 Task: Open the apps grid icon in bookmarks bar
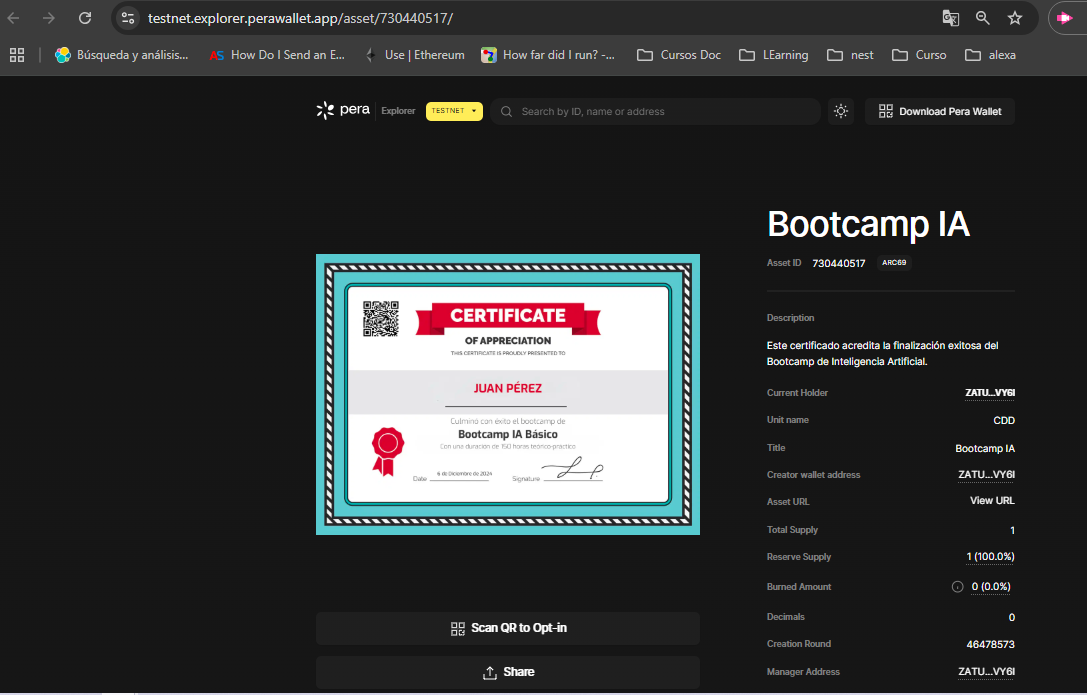17,55
